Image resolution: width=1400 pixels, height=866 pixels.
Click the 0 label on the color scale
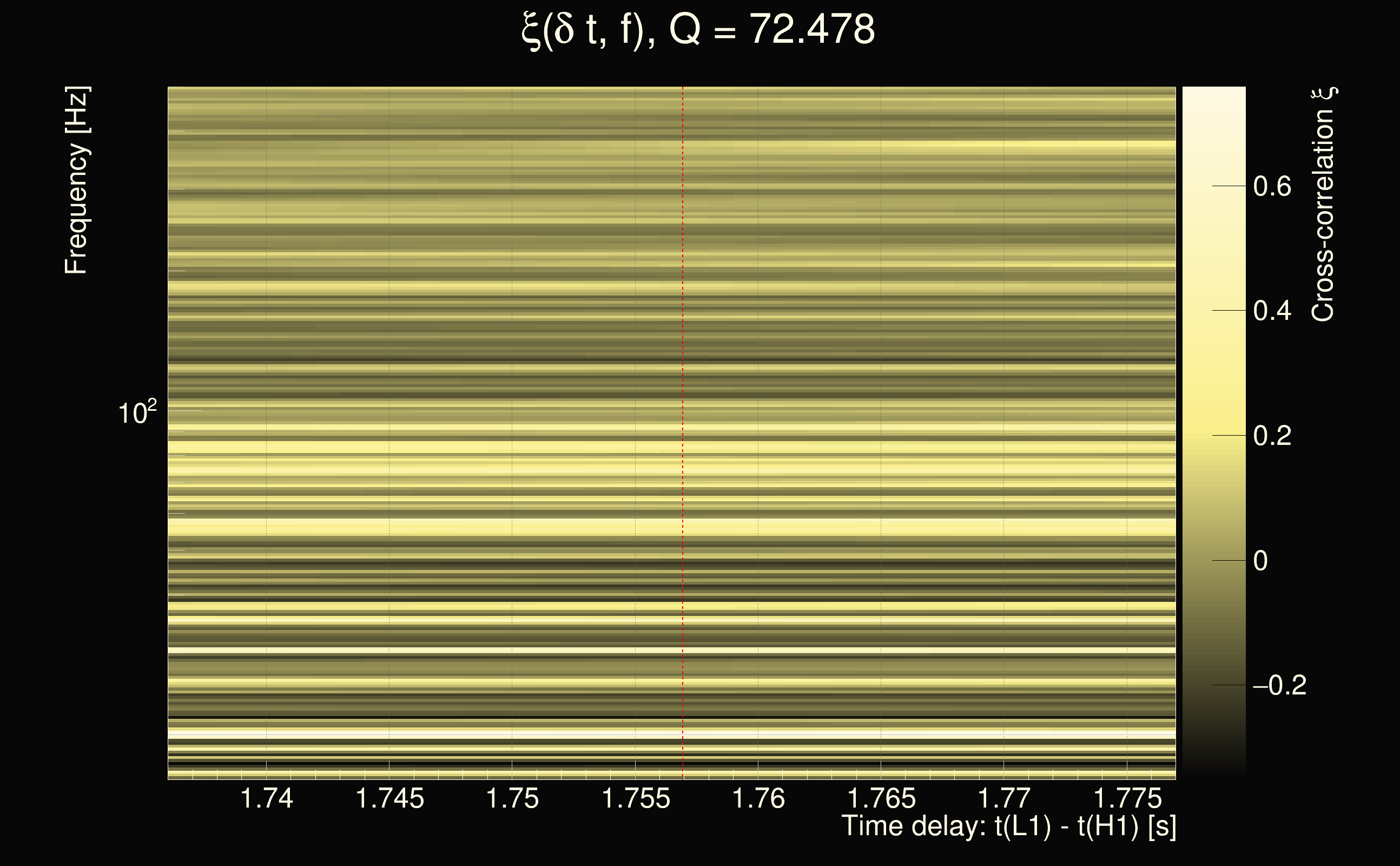[x=1260, y=561]
